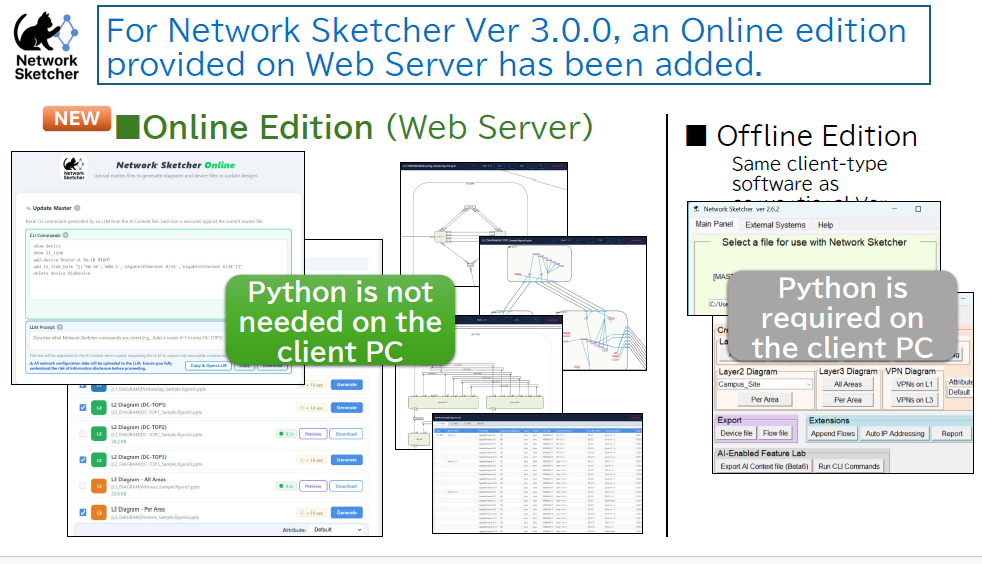
Task: Open the Help tab
Action: 825,225
